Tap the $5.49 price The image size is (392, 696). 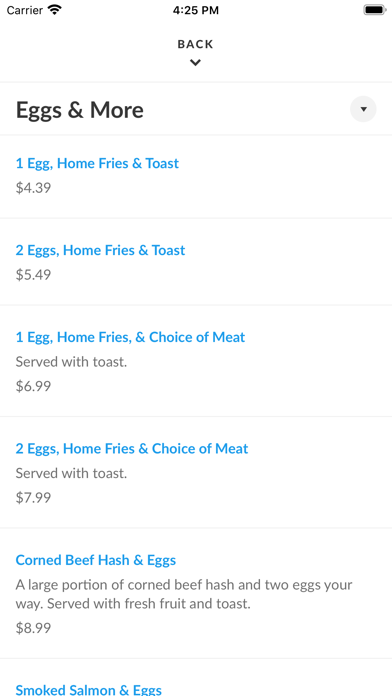click(x=33, y=275)
